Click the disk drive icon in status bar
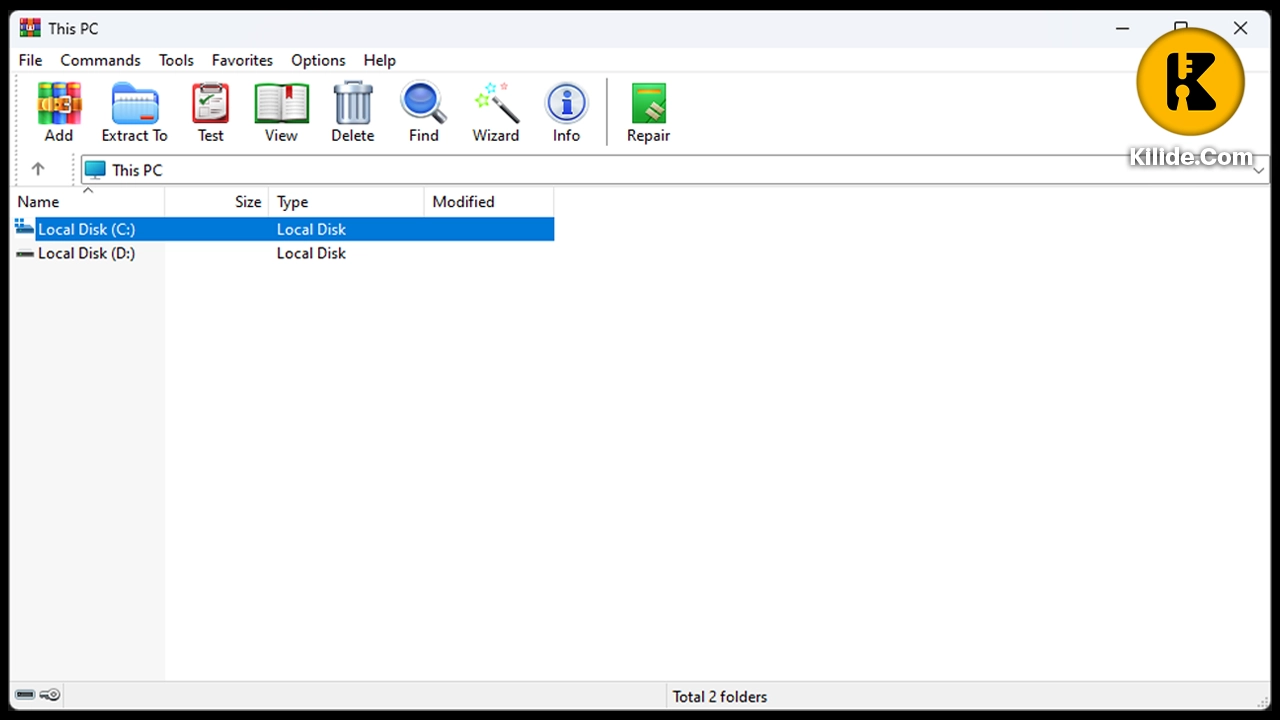1280x720 pixels. (25, 695)
